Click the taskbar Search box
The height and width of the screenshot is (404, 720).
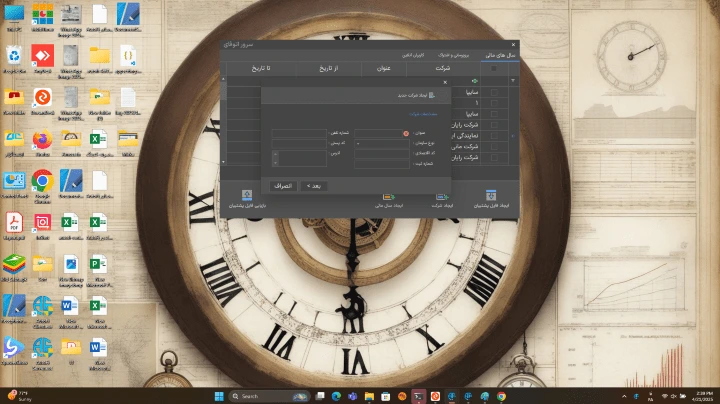click(269, 396)
